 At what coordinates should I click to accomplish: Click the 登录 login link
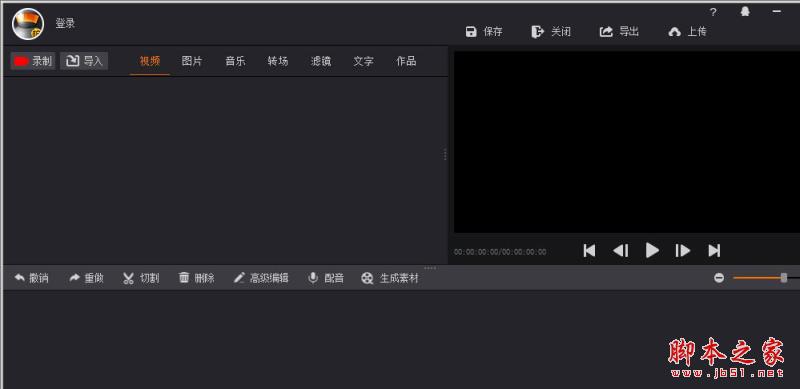[x=65, y=23]
